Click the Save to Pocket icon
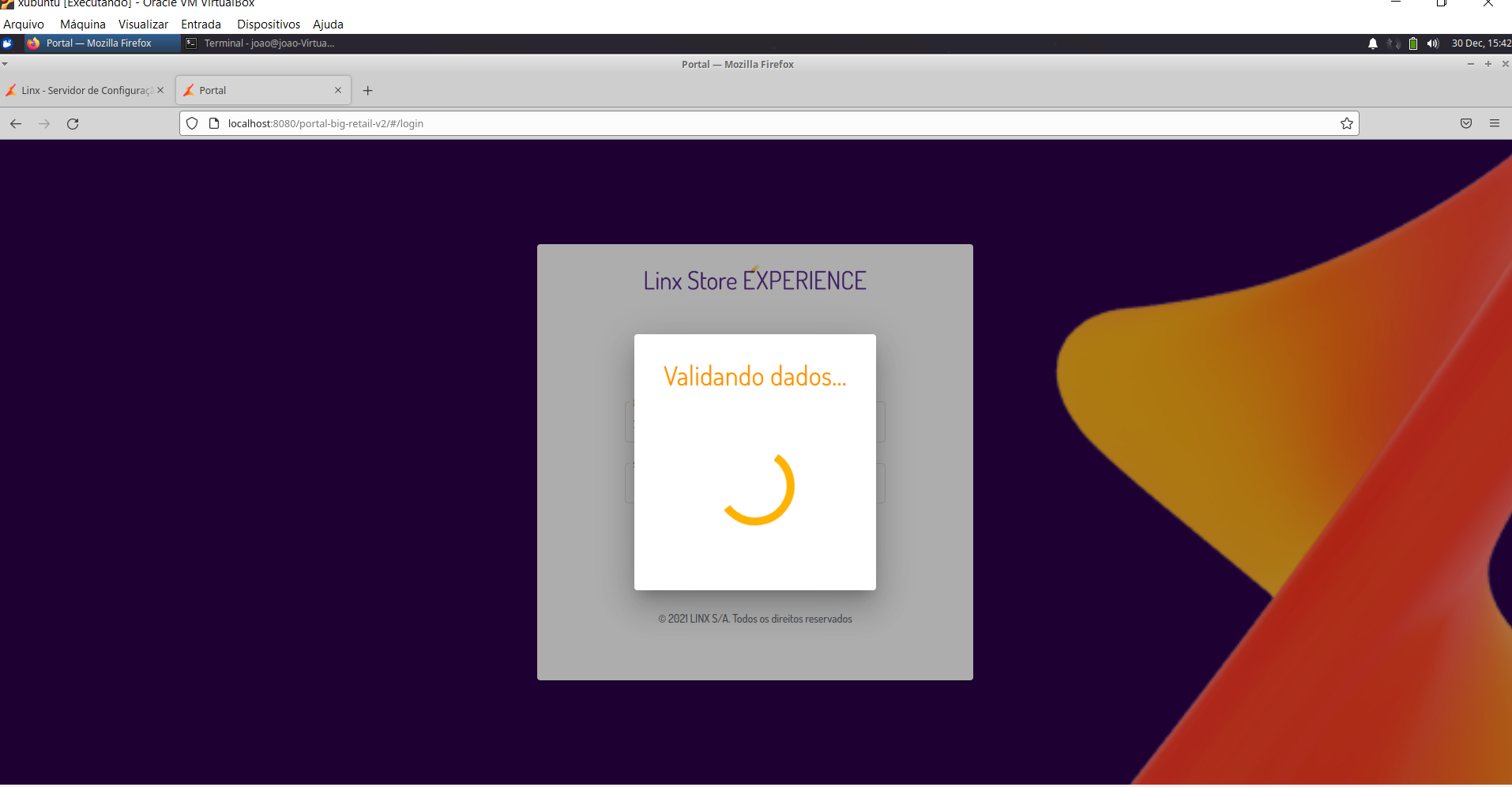Image resolution: width=1512 pixels, height=787 pixels. tap(1466, 123)
